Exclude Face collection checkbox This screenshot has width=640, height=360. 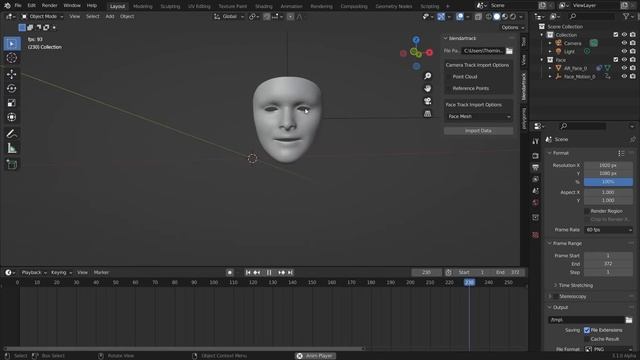pyautogui.click(x=616, y=60)
